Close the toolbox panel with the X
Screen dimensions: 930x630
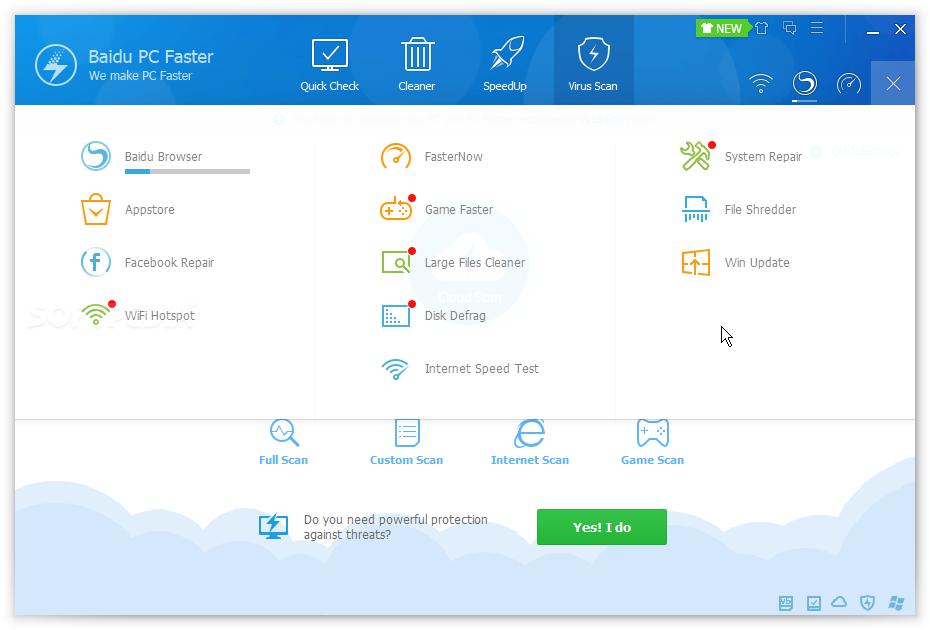[x=893, y=83]
